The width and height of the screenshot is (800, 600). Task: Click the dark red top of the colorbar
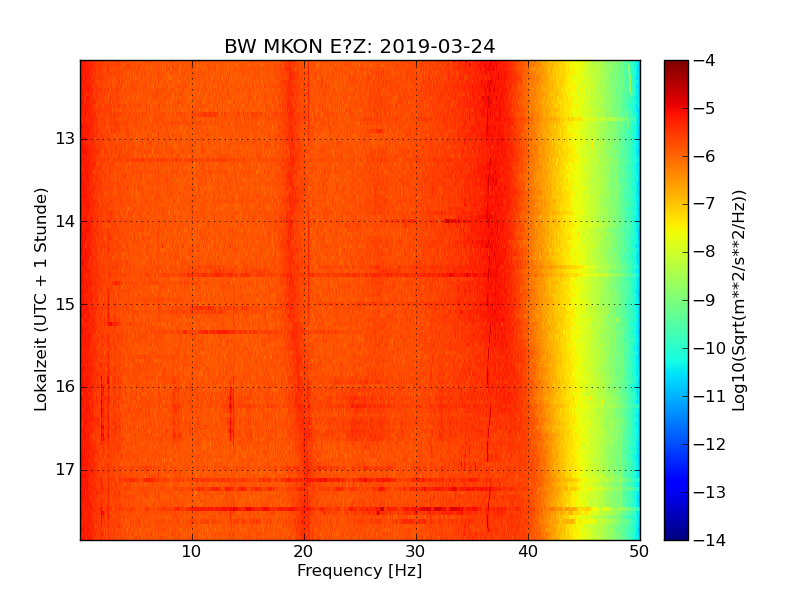tap(677, 66)
